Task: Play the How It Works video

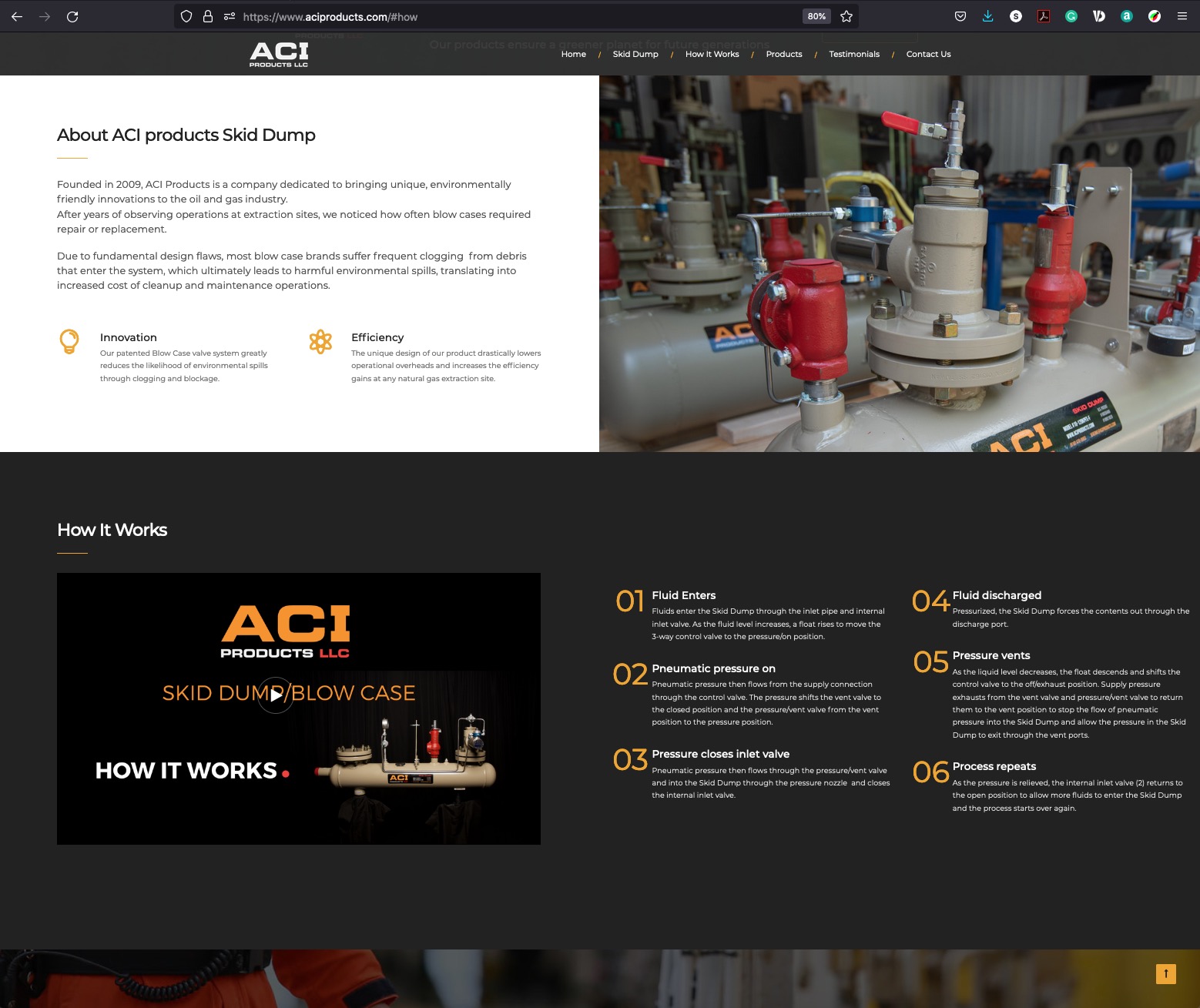Action: tap(276, 695)
